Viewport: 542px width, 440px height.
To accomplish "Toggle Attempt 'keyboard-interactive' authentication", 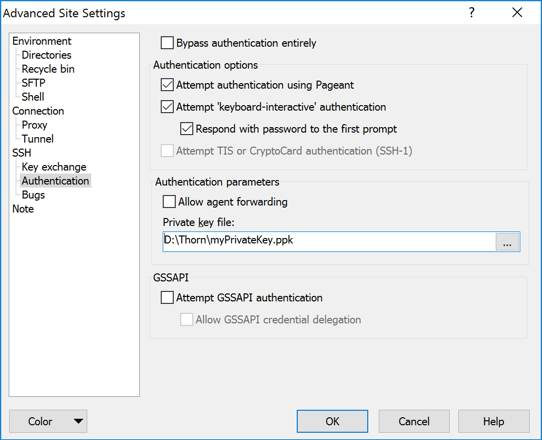I will pyautogui.click(x=167, y=107).
